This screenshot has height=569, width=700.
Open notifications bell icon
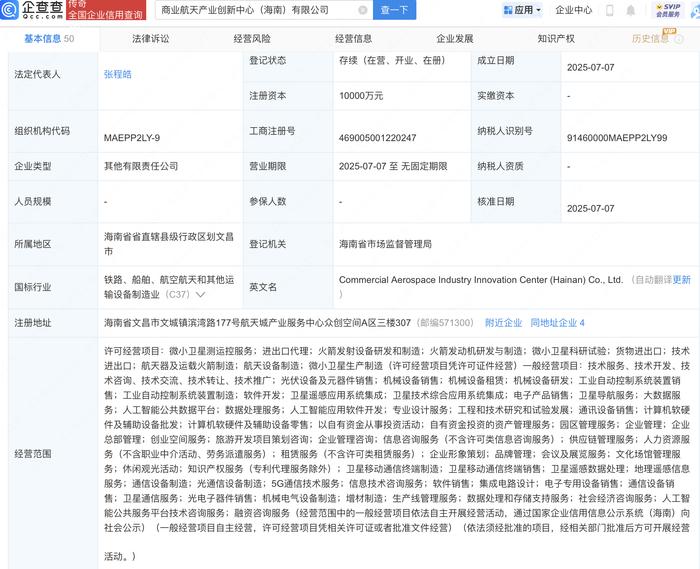tap(630, 10)
